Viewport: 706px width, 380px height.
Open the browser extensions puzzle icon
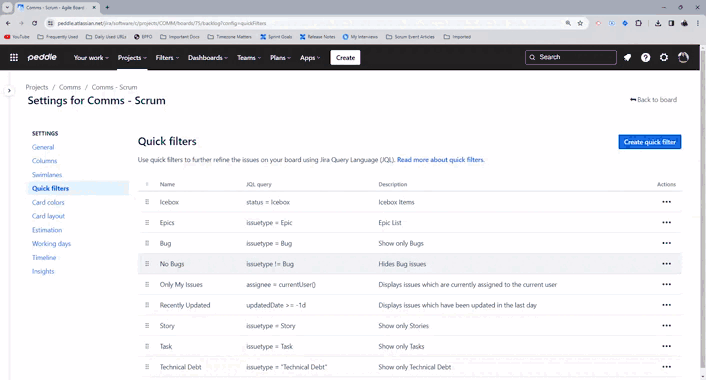point(638,23)
